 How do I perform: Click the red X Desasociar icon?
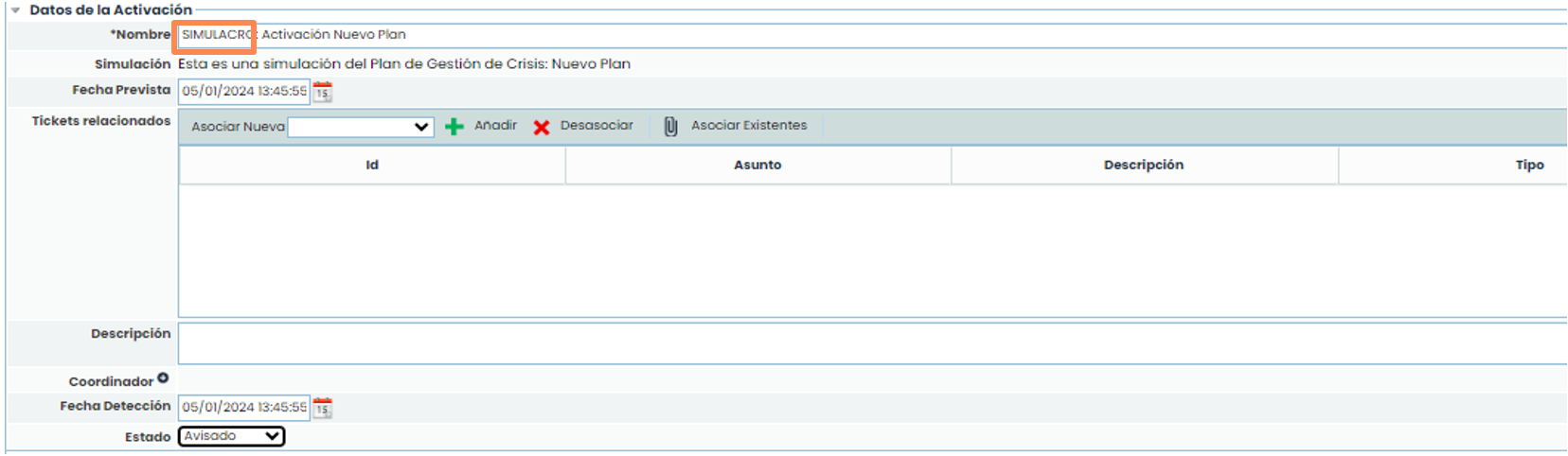[542, 127]
